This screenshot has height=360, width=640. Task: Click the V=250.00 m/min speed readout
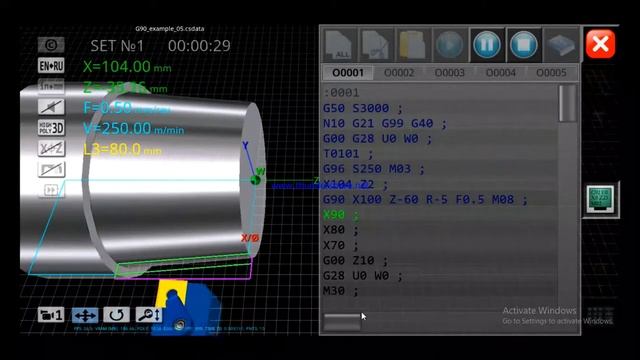[x=133, y=129]
